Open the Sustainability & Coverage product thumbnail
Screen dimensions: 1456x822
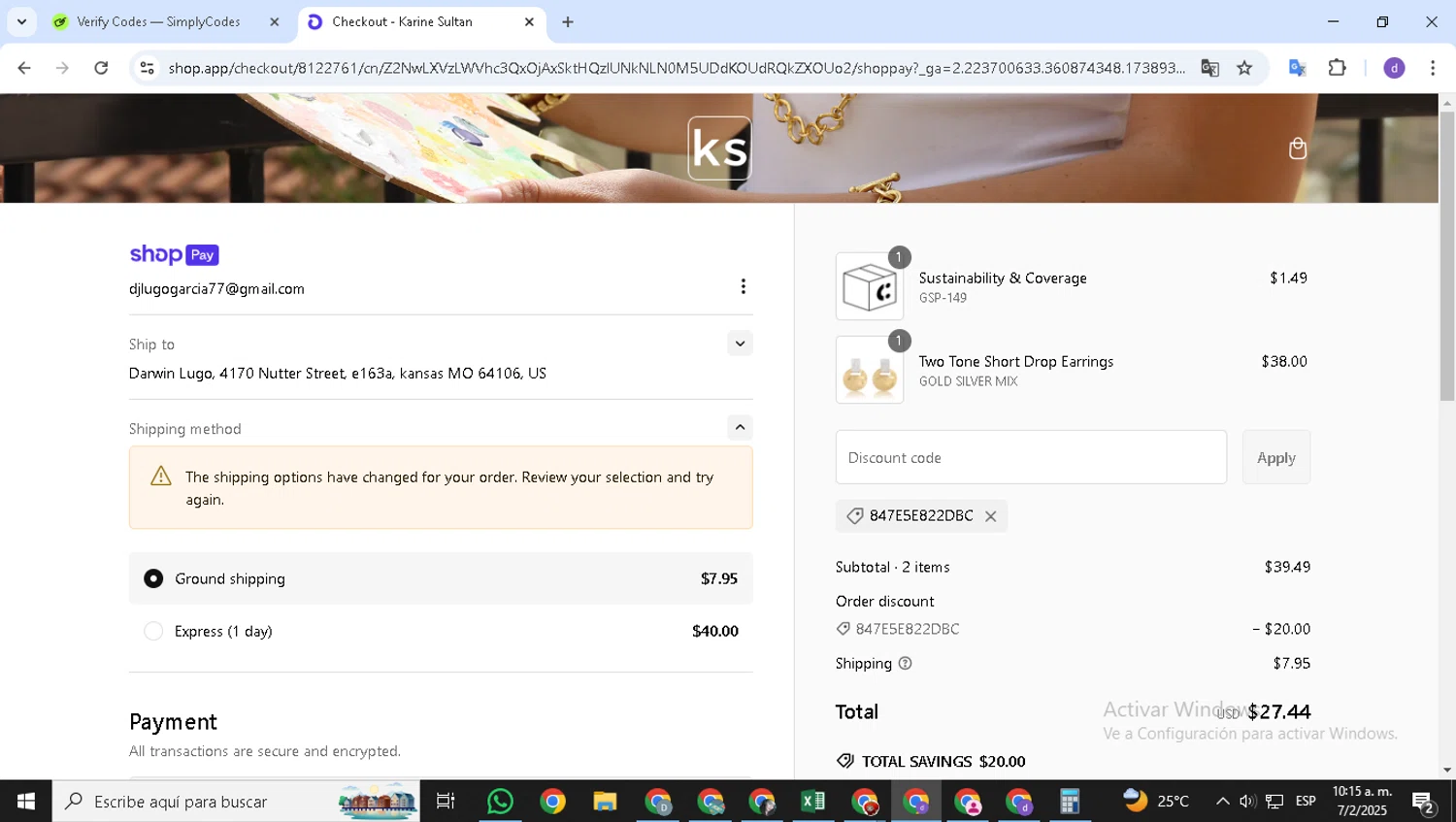pyautogui.click(x=870, y=286)
